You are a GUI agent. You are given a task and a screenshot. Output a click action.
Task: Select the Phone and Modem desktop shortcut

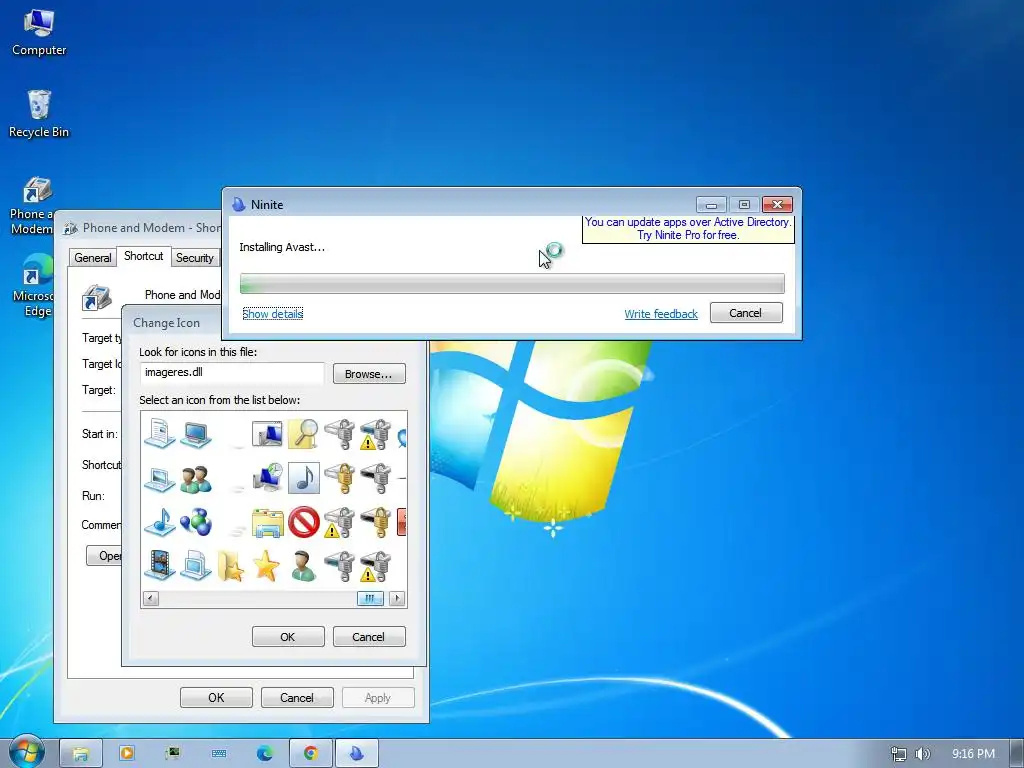click(x=31, y=205)
